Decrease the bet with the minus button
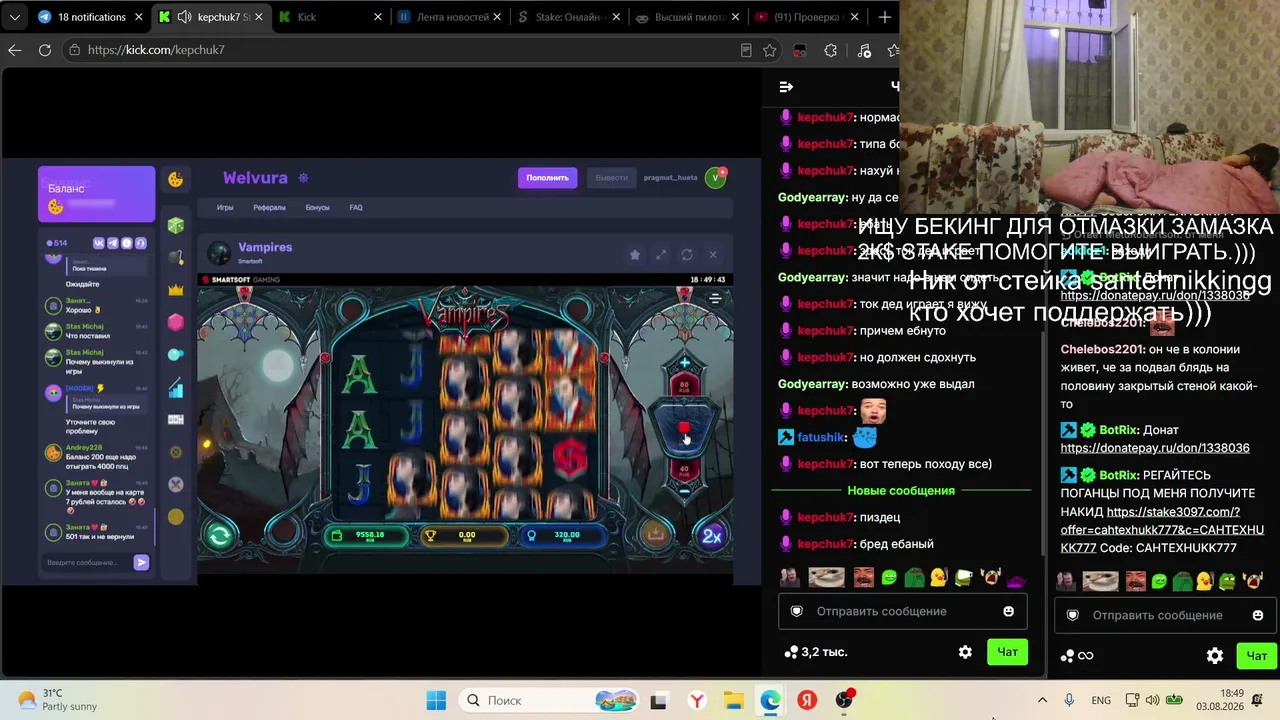The image size is (1280, 720). point(685,491)
